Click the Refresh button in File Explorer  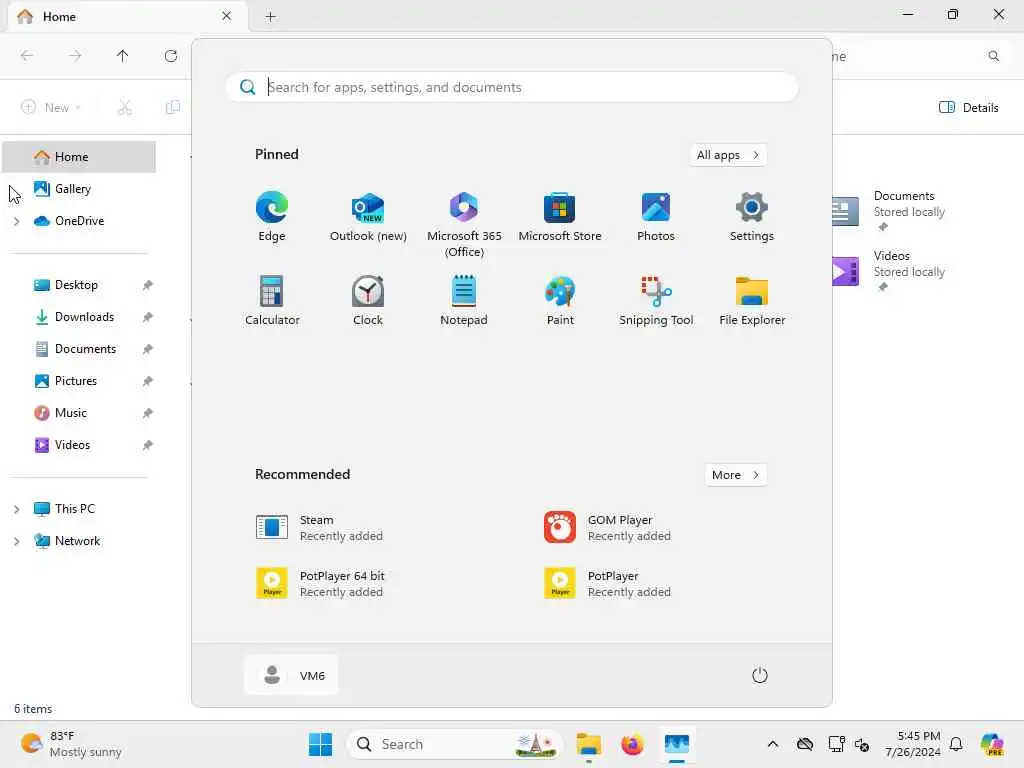coord(170,56)
